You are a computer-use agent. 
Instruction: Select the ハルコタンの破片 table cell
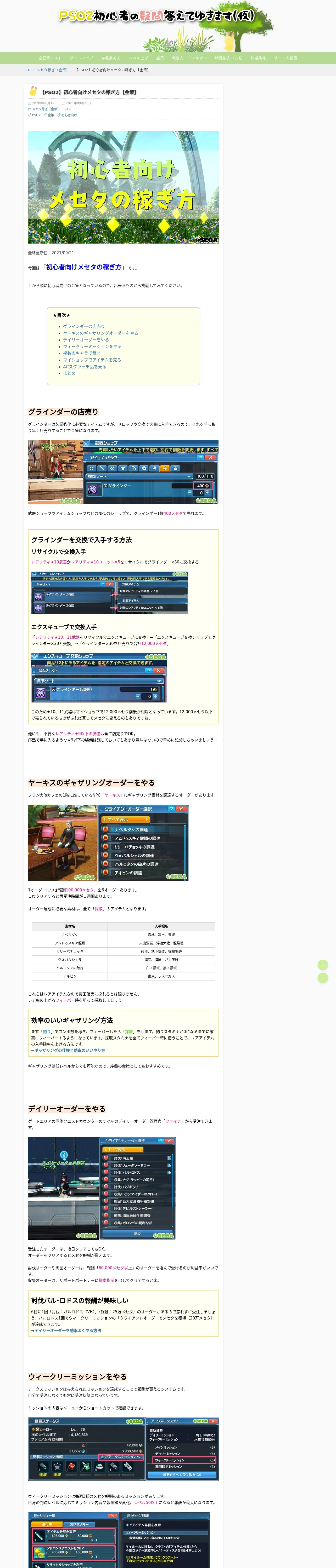click(70, 968)
